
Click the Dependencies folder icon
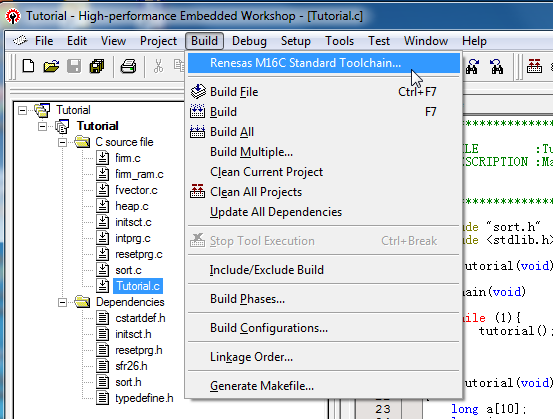pos(82,302)
